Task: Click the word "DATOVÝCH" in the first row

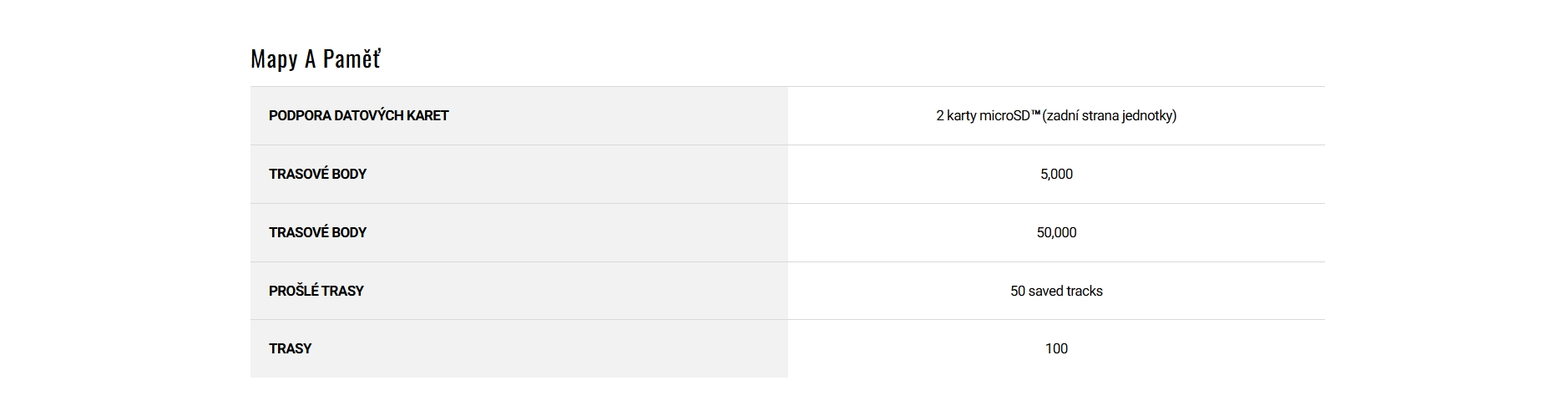Action: point(368,116)
